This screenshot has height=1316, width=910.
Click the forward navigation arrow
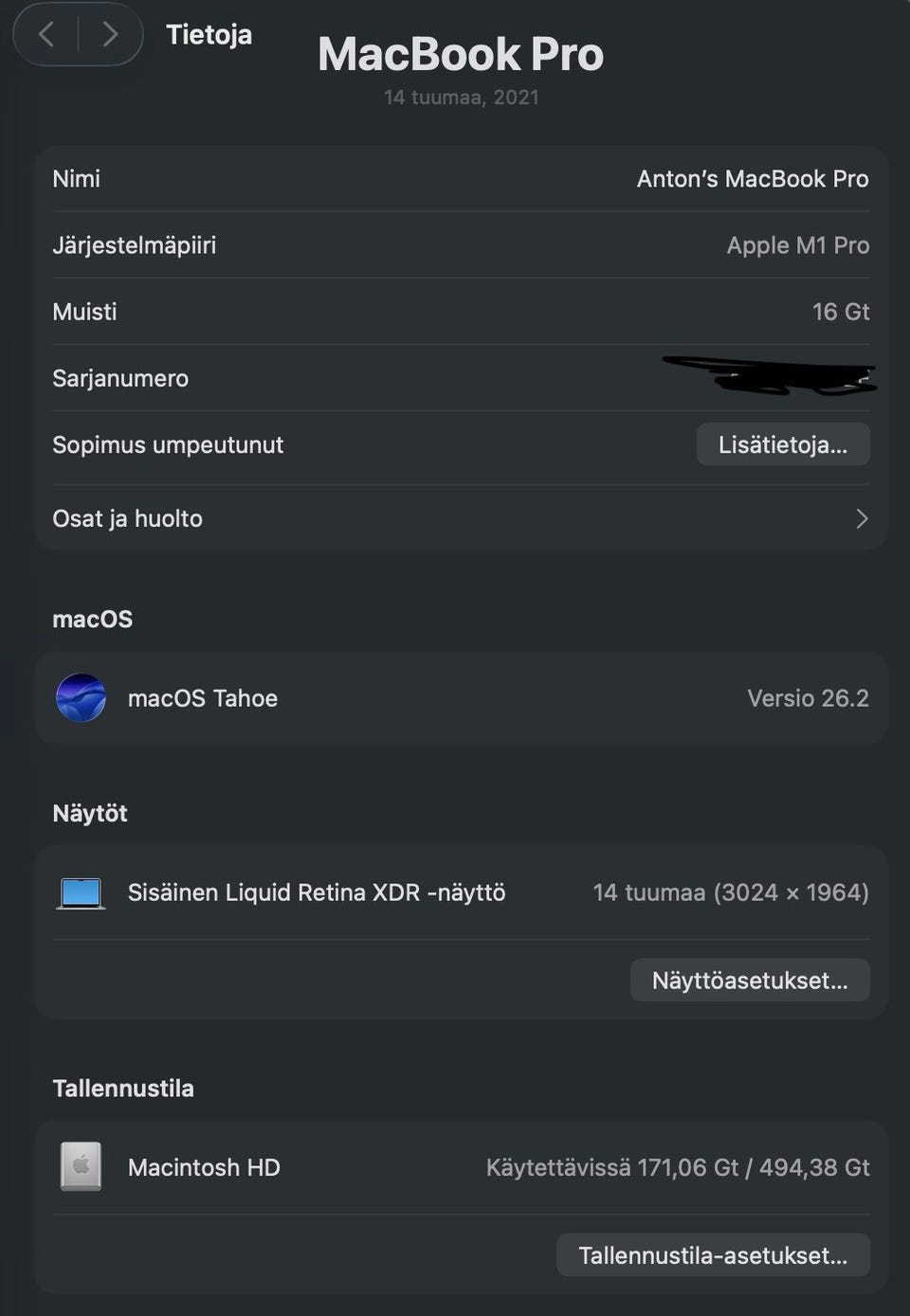point(110,35)
